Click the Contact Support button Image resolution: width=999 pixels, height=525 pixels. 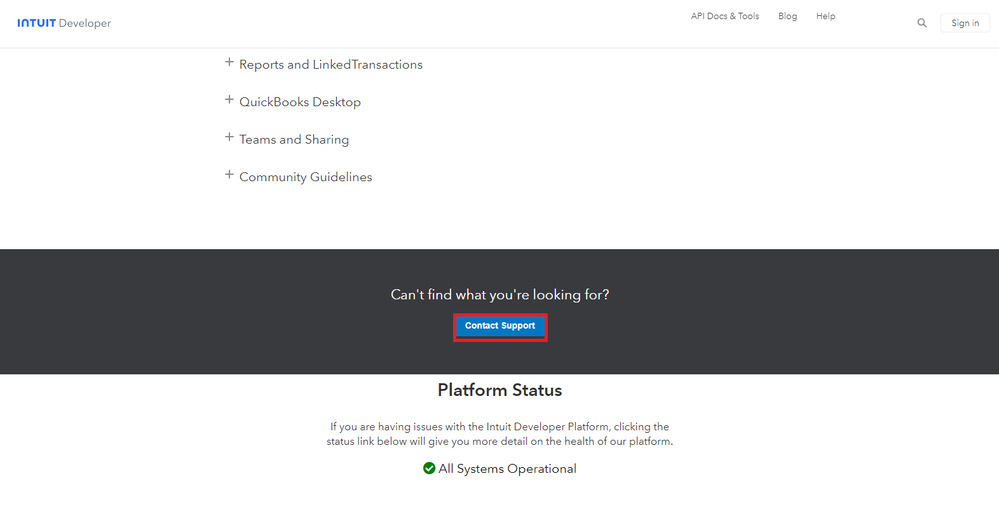(x=500, y=326)
